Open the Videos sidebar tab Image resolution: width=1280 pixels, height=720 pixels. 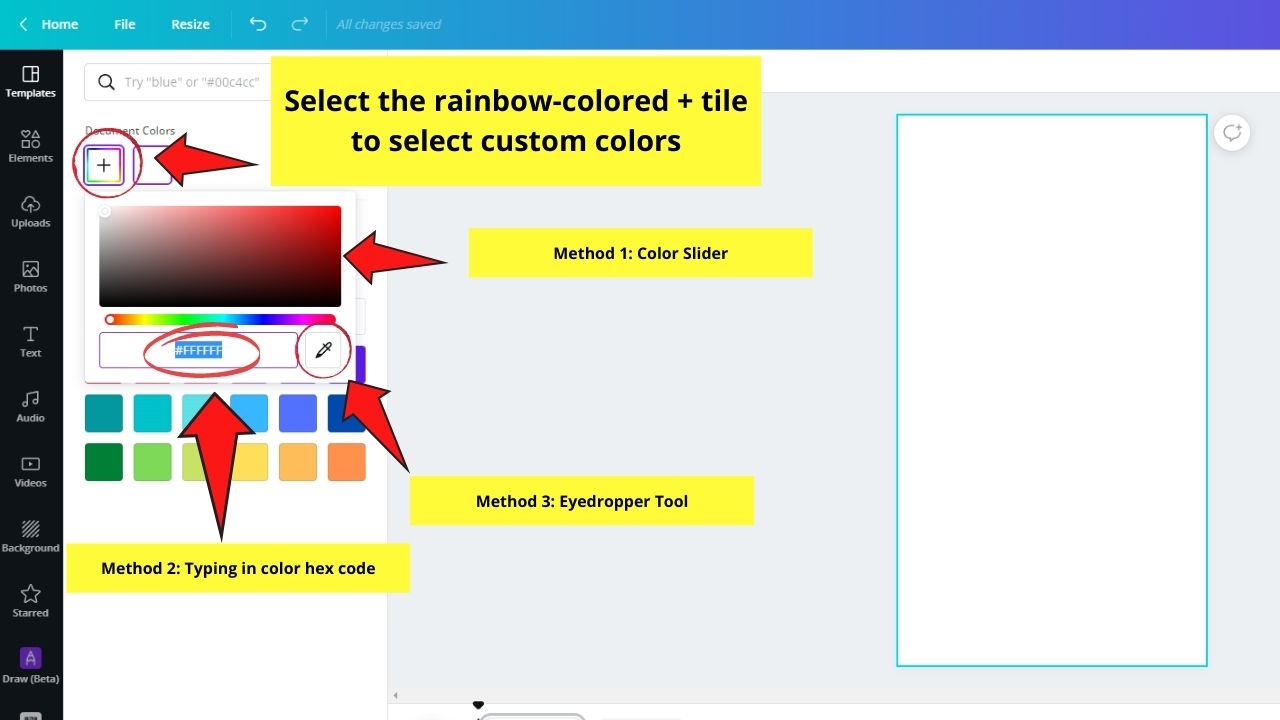31,472
